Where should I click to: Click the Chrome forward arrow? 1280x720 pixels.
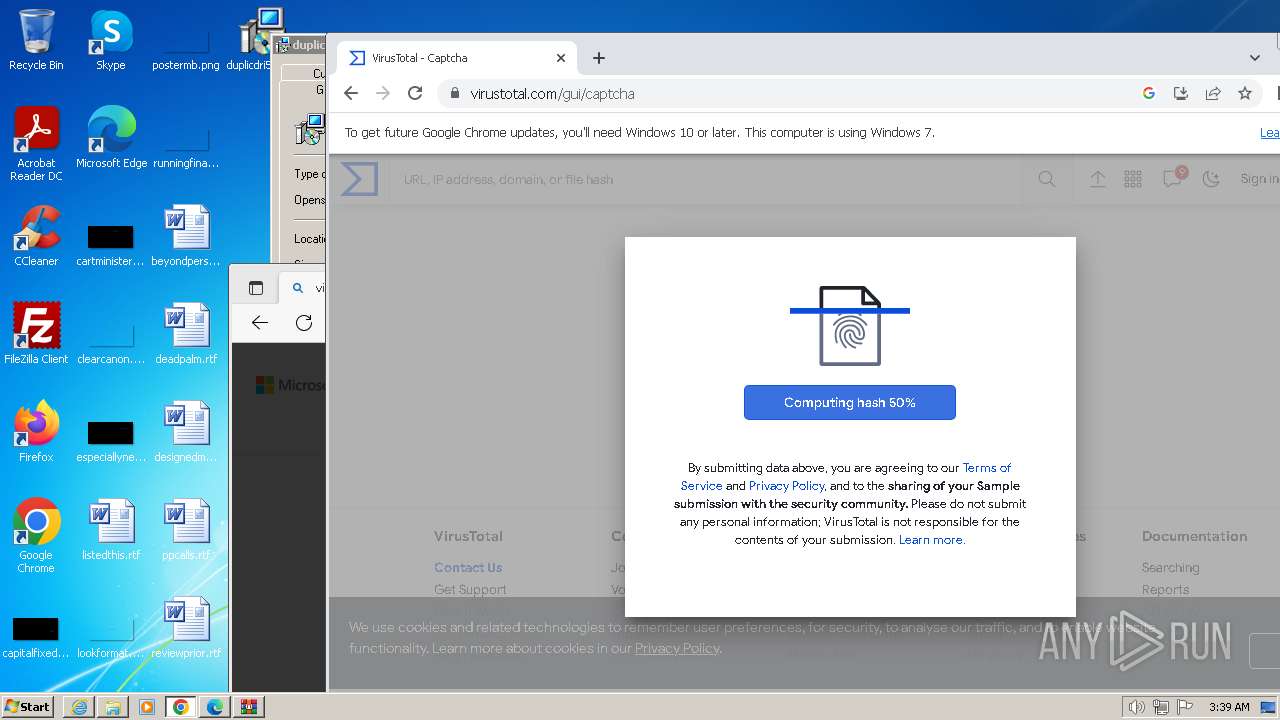click(382, 93)
